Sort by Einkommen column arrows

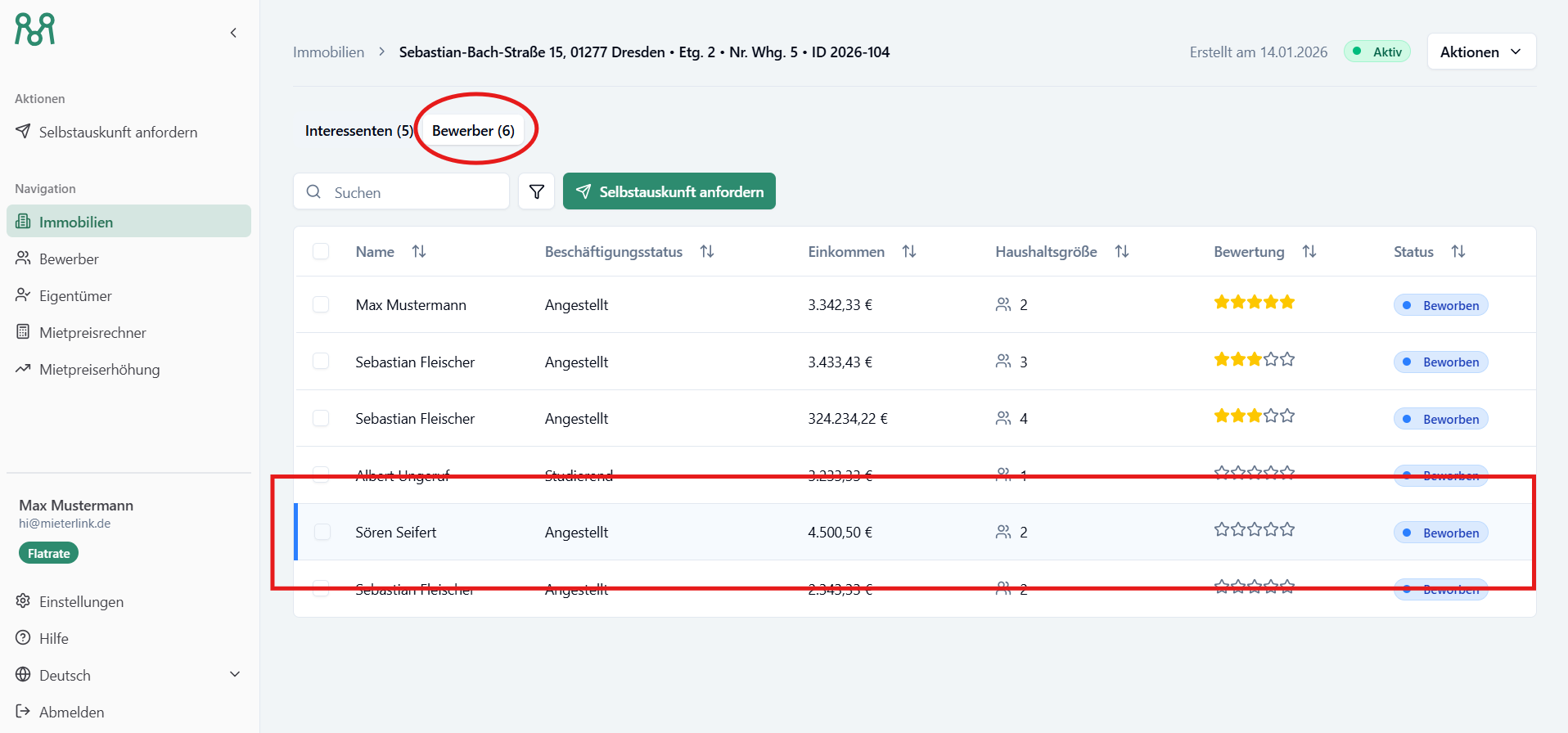(x=908, y=252)
